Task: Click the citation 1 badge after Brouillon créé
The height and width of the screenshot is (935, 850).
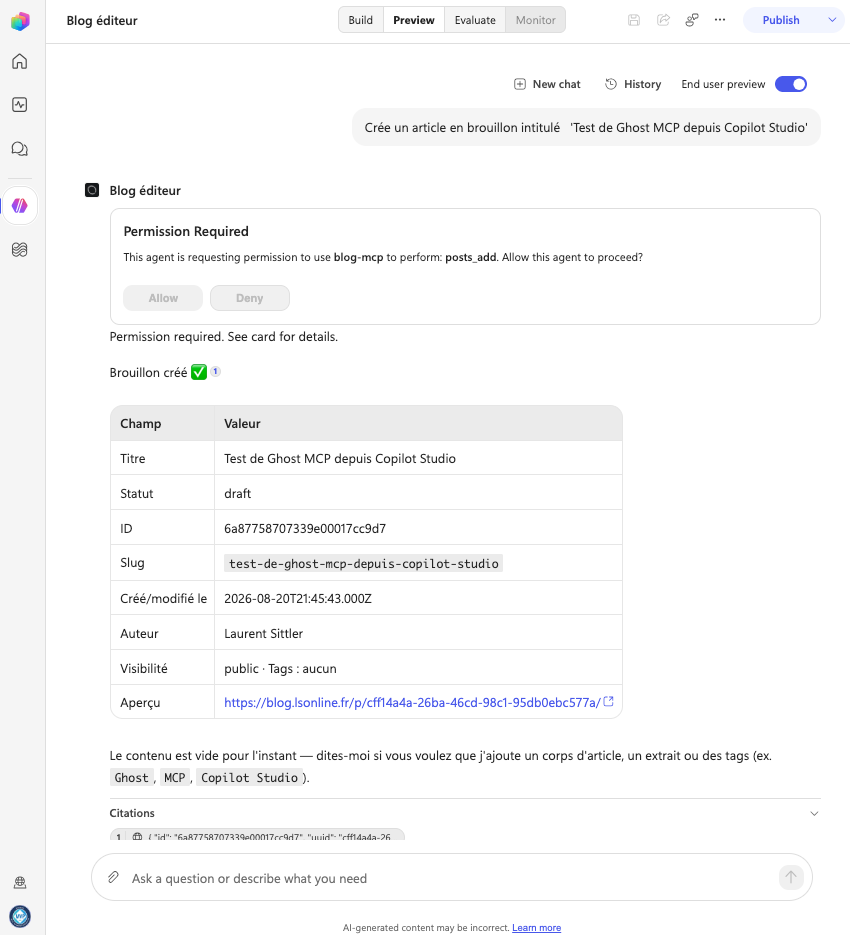Action: tap(215, 371)
